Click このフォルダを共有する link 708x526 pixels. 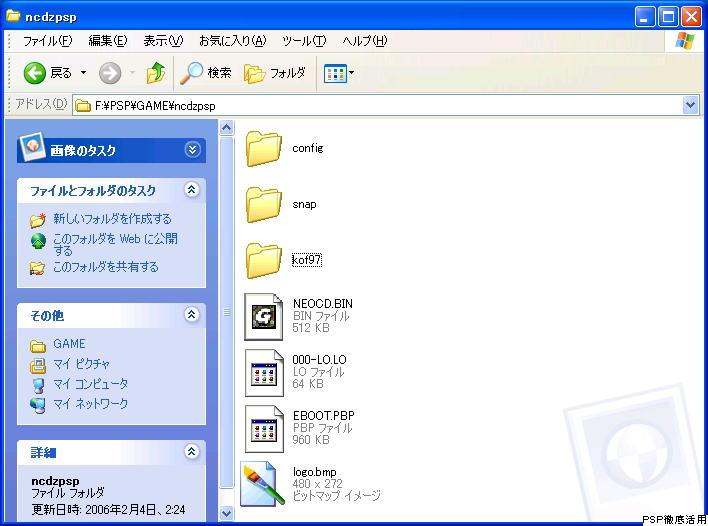coord(106,267)
